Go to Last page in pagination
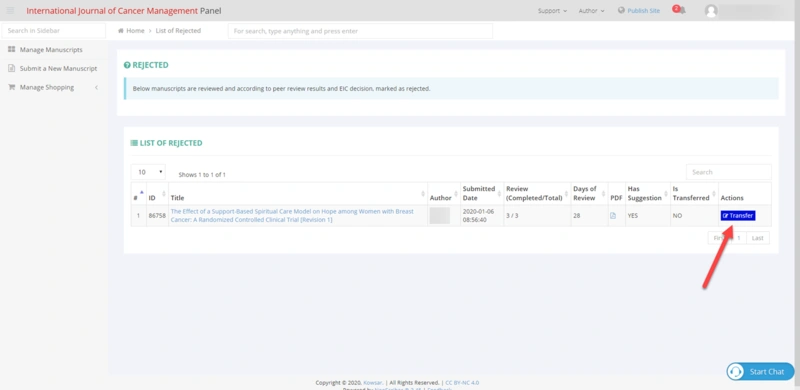This screenshot has height=390, width=800. pyautogui.click(x=758, y=238)
